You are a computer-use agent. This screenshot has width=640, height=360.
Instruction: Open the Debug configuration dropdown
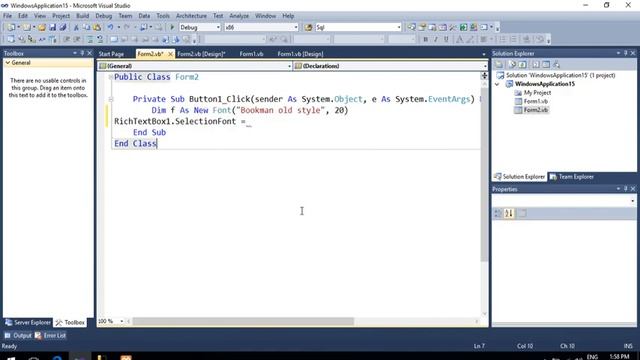(218, 27)
